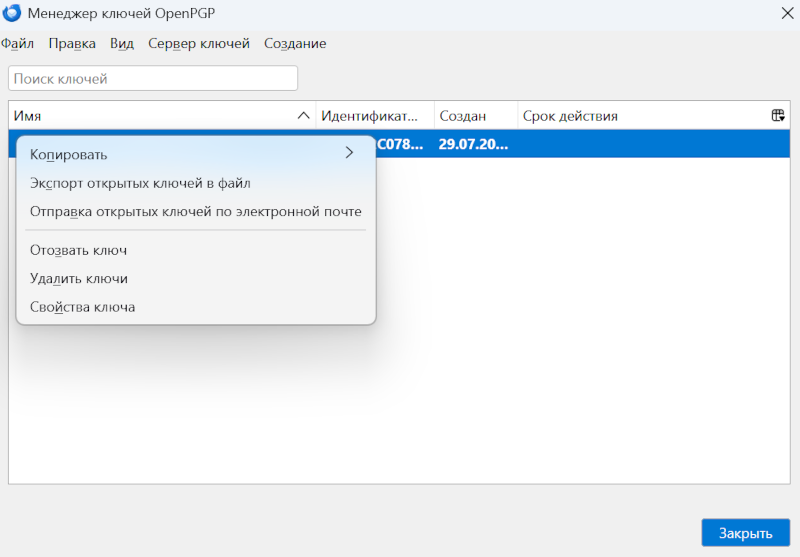Screen dimensions: 800x557
Task: Focus the Поиск ключей search field
Action: point(153,79)
